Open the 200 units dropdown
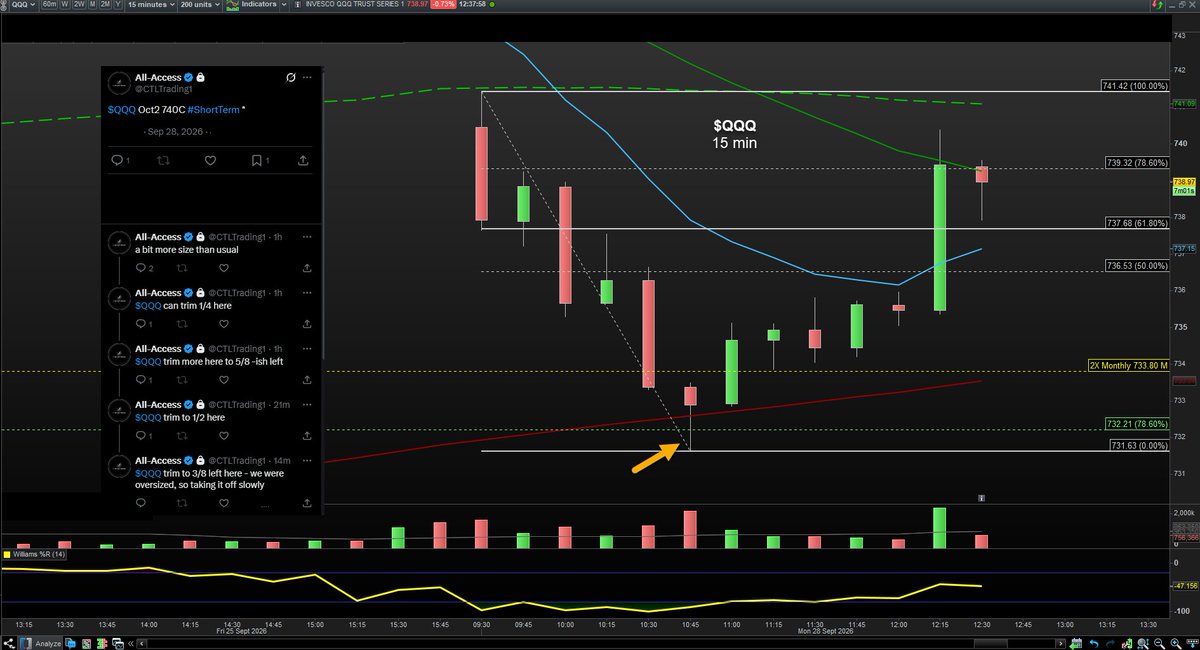The width and height of the screenshot is (1200, 650). pyautogui.click(x=200, y=7)
